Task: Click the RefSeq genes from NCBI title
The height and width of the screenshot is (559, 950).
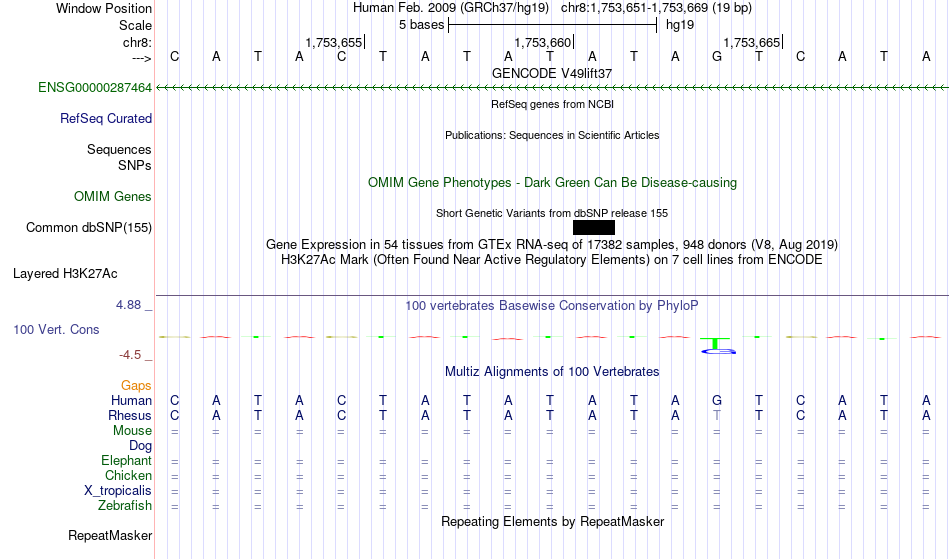Action: click(x=552, y=104)
